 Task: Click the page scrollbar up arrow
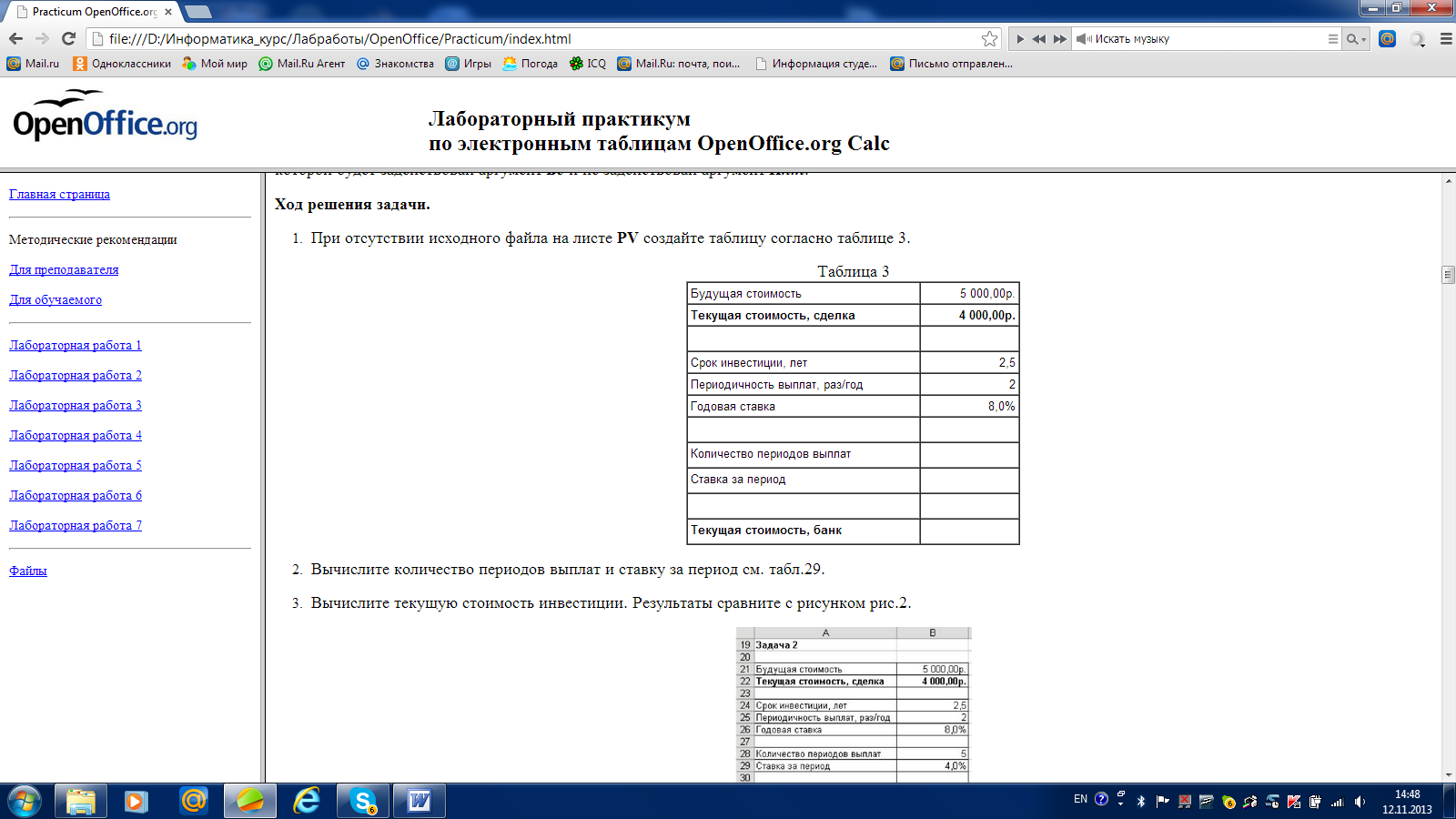coord(1448,180)
